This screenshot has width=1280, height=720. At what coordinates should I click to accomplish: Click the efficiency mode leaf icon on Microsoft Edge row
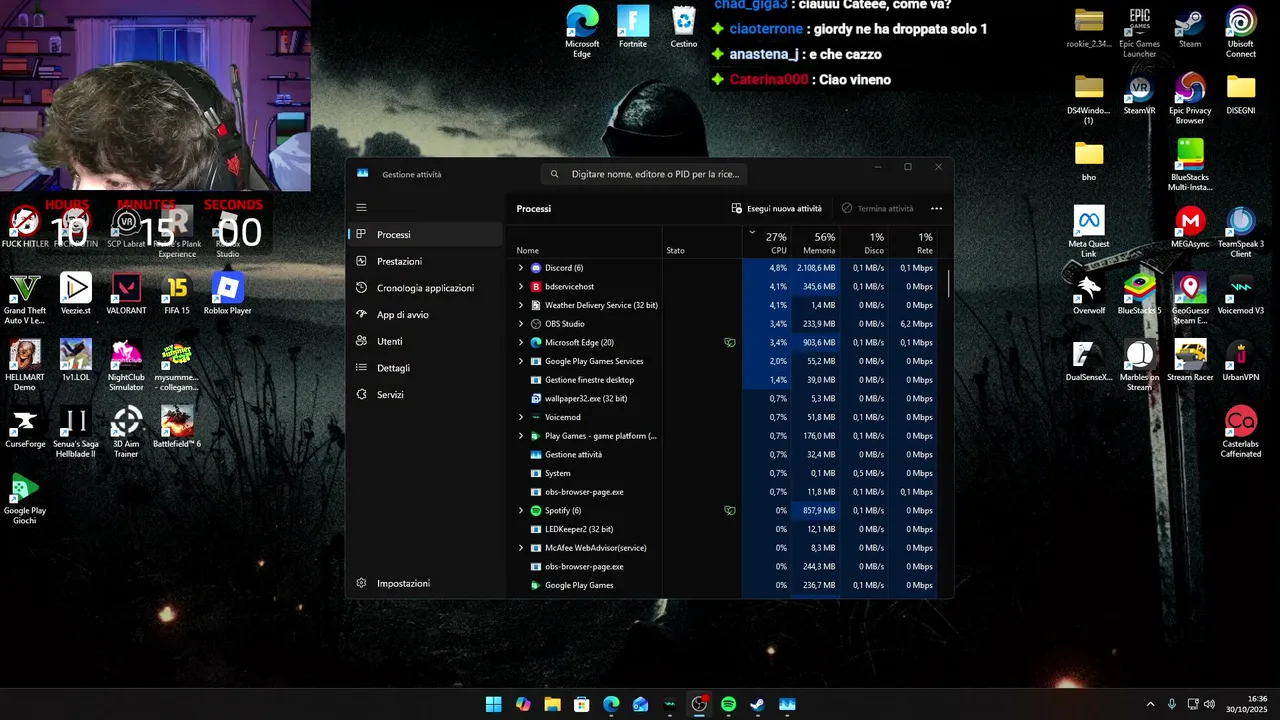pyautogui.click(x=730, y=343)
